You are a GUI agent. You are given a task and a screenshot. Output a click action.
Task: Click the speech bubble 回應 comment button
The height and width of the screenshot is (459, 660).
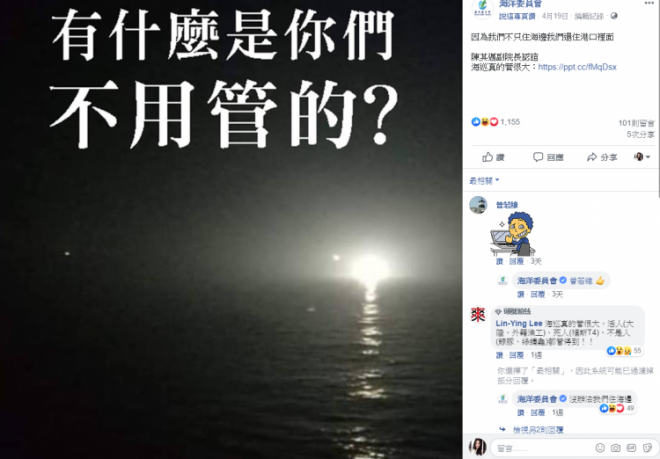(548, 157)
